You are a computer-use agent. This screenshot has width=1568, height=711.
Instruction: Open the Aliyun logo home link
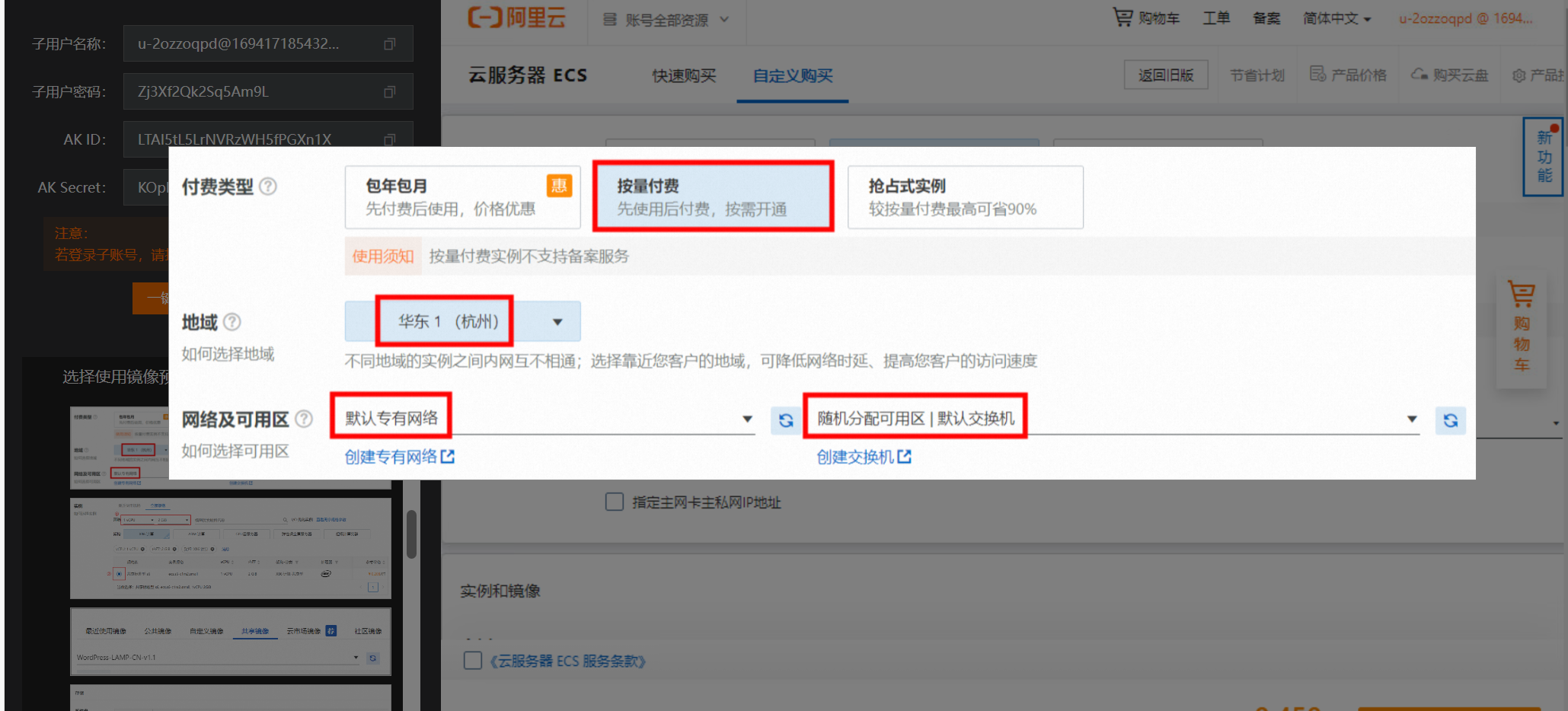[x=516, y=18]
